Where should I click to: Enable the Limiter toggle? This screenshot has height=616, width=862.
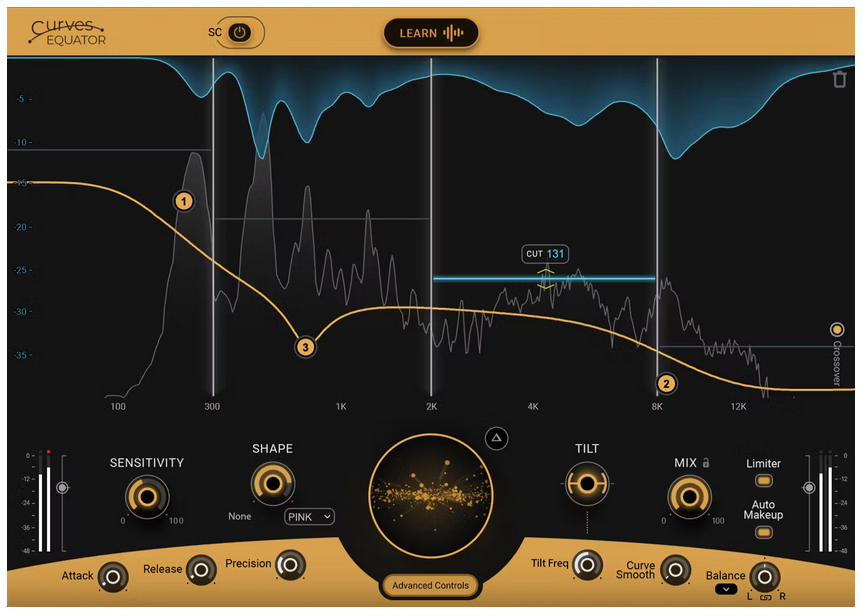click(x=764, y=481)
